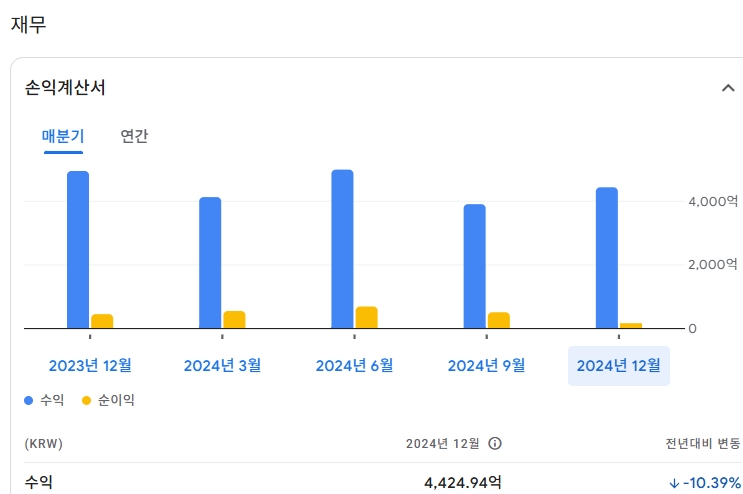Screen dimensions: 743x494
Task: Click the 순이익 legend label
Action: (x=116, y=400)
